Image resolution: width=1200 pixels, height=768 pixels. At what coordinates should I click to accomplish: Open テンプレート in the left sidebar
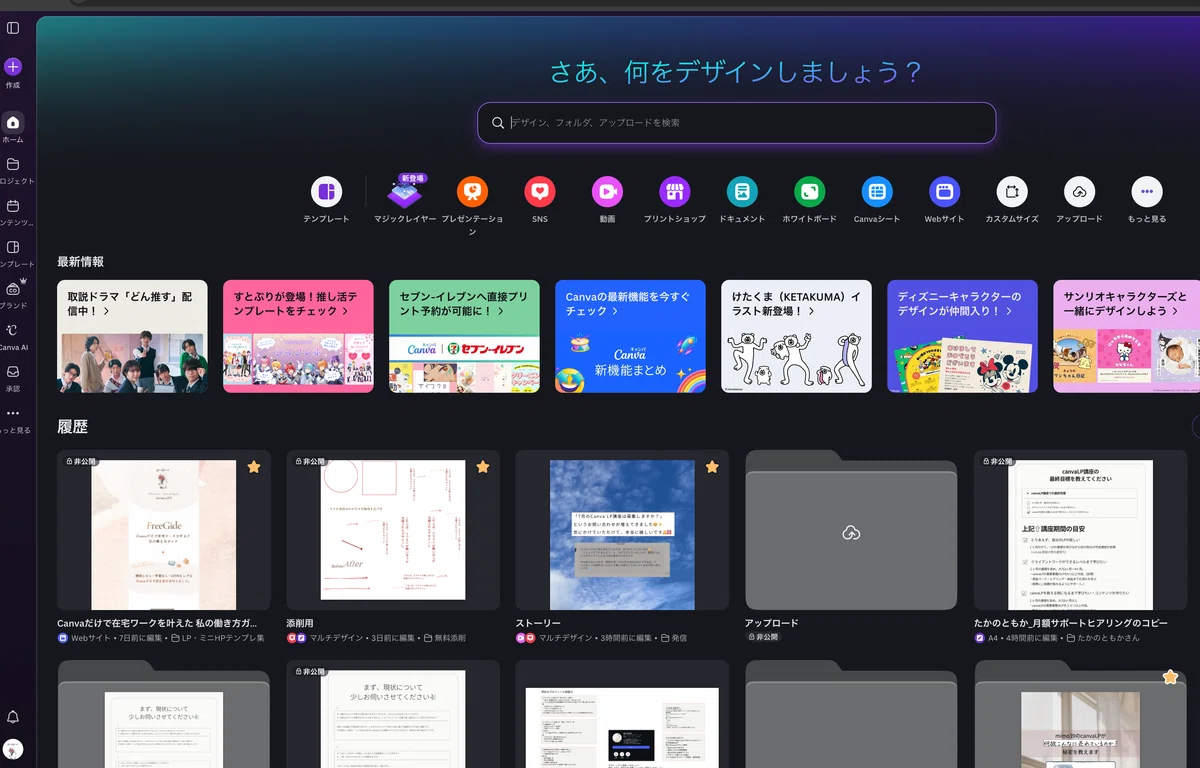point(13,247)
